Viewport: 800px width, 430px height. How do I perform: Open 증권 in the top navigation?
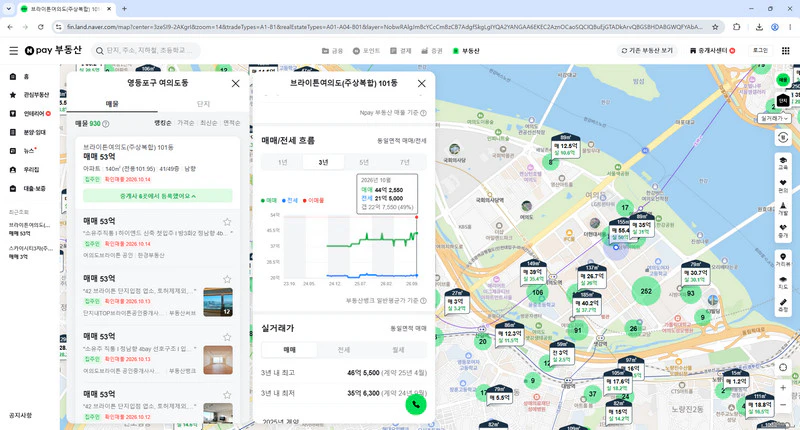pyautogui.click(x=432, y=50)
